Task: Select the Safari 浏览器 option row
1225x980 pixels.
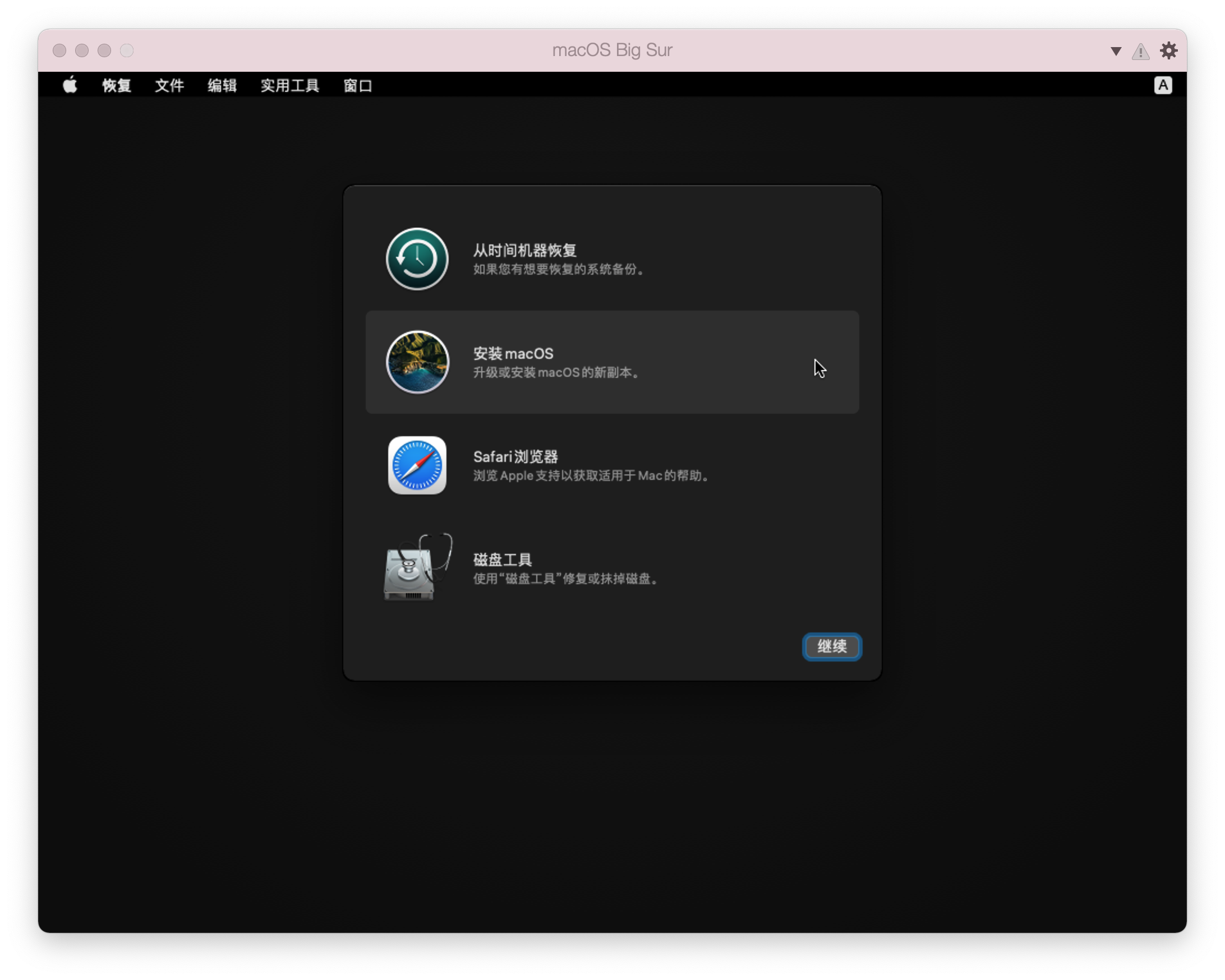Action: tap(611, 465)
